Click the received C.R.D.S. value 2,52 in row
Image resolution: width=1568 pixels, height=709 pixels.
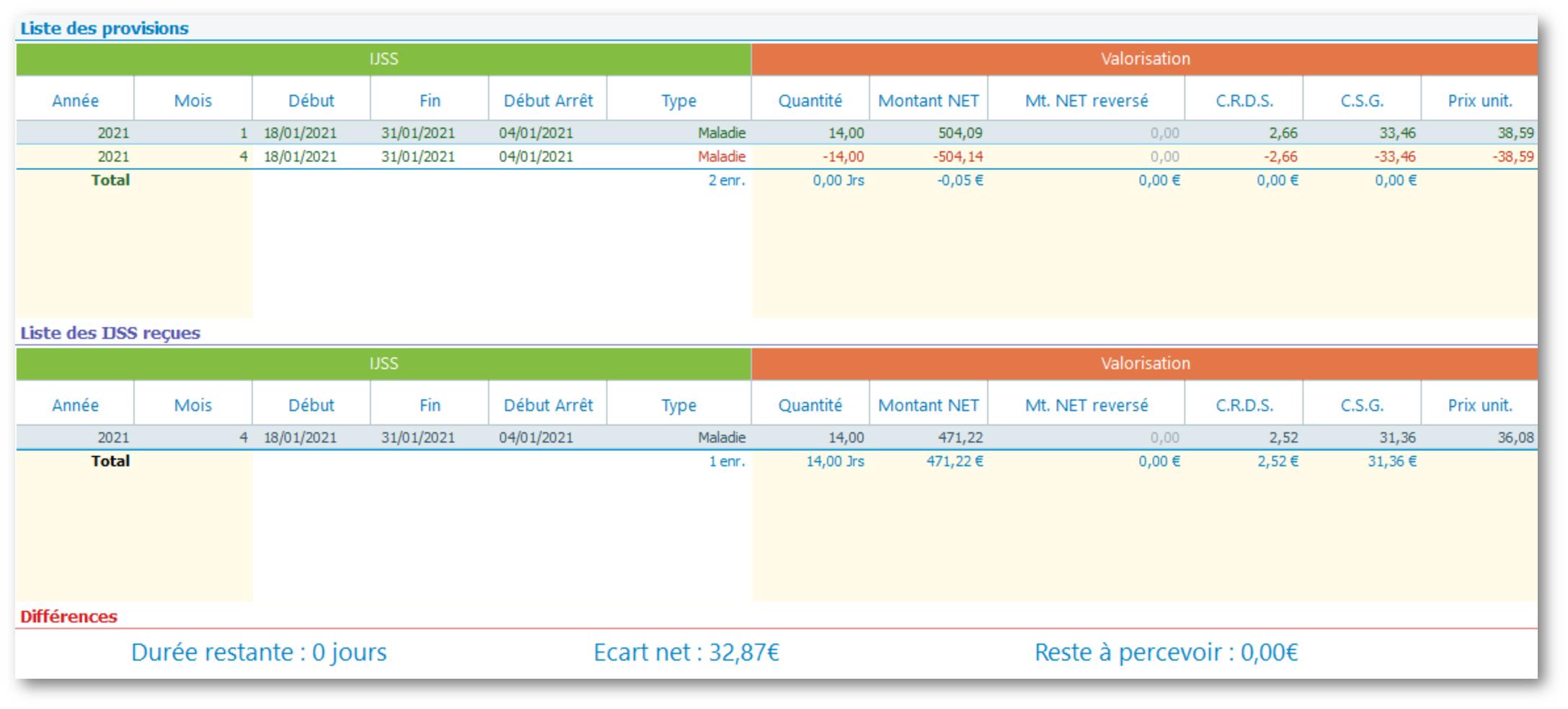tap(1283, 438)
